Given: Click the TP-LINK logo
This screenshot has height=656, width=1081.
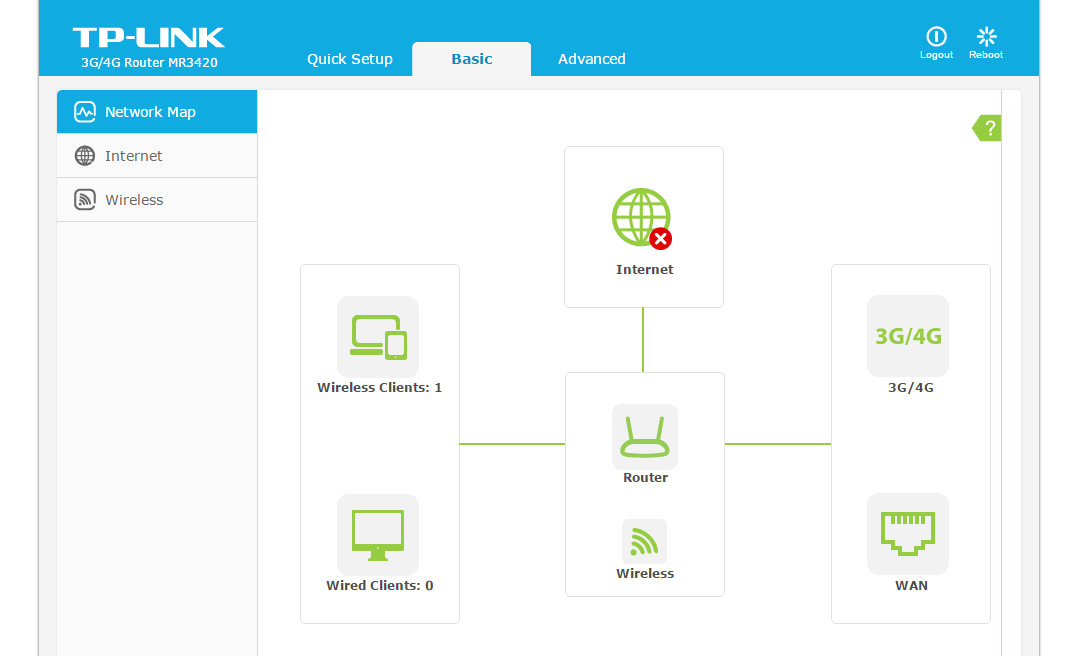Looking at the screenshot, I should [x=149, y=38].
